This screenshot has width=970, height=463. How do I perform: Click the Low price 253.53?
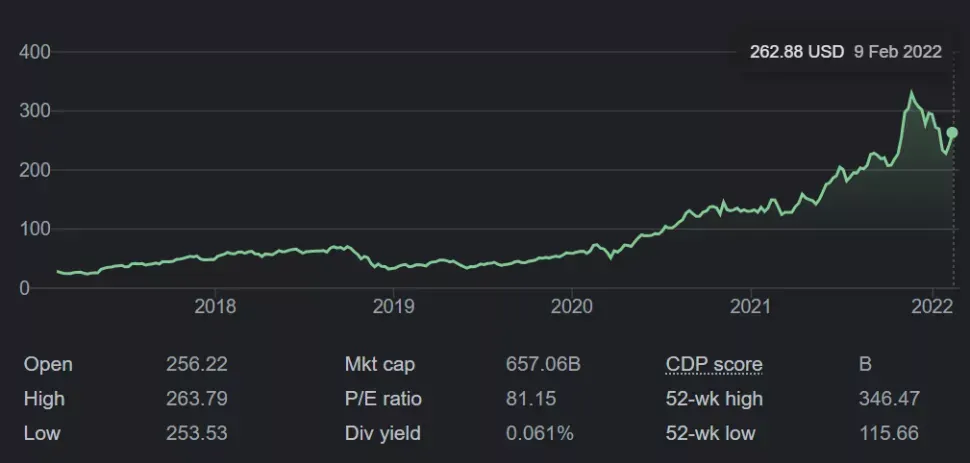coord(197,433)
